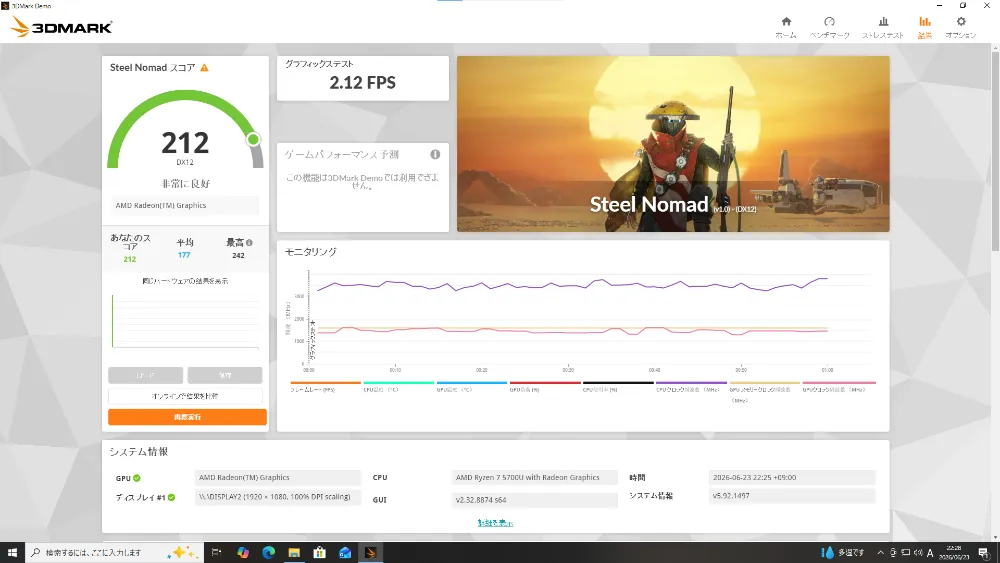Screen dimensions: 1000x563
Task: Click the time field showing 22:25 +09:00
Action: click(x=792, y=478)
